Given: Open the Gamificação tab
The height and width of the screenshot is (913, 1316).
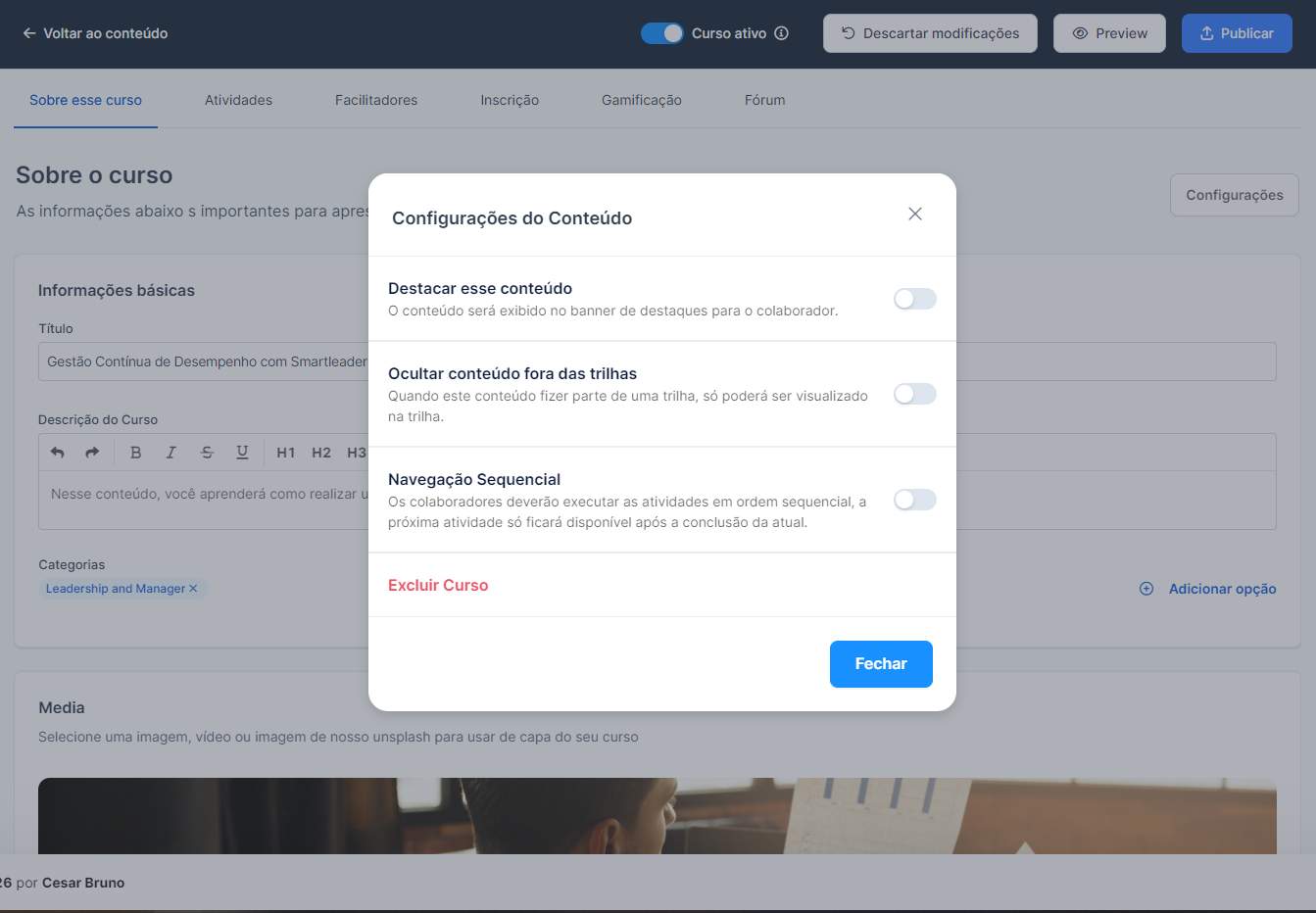Looking at the screenshot, I should [x=641, y=100].
